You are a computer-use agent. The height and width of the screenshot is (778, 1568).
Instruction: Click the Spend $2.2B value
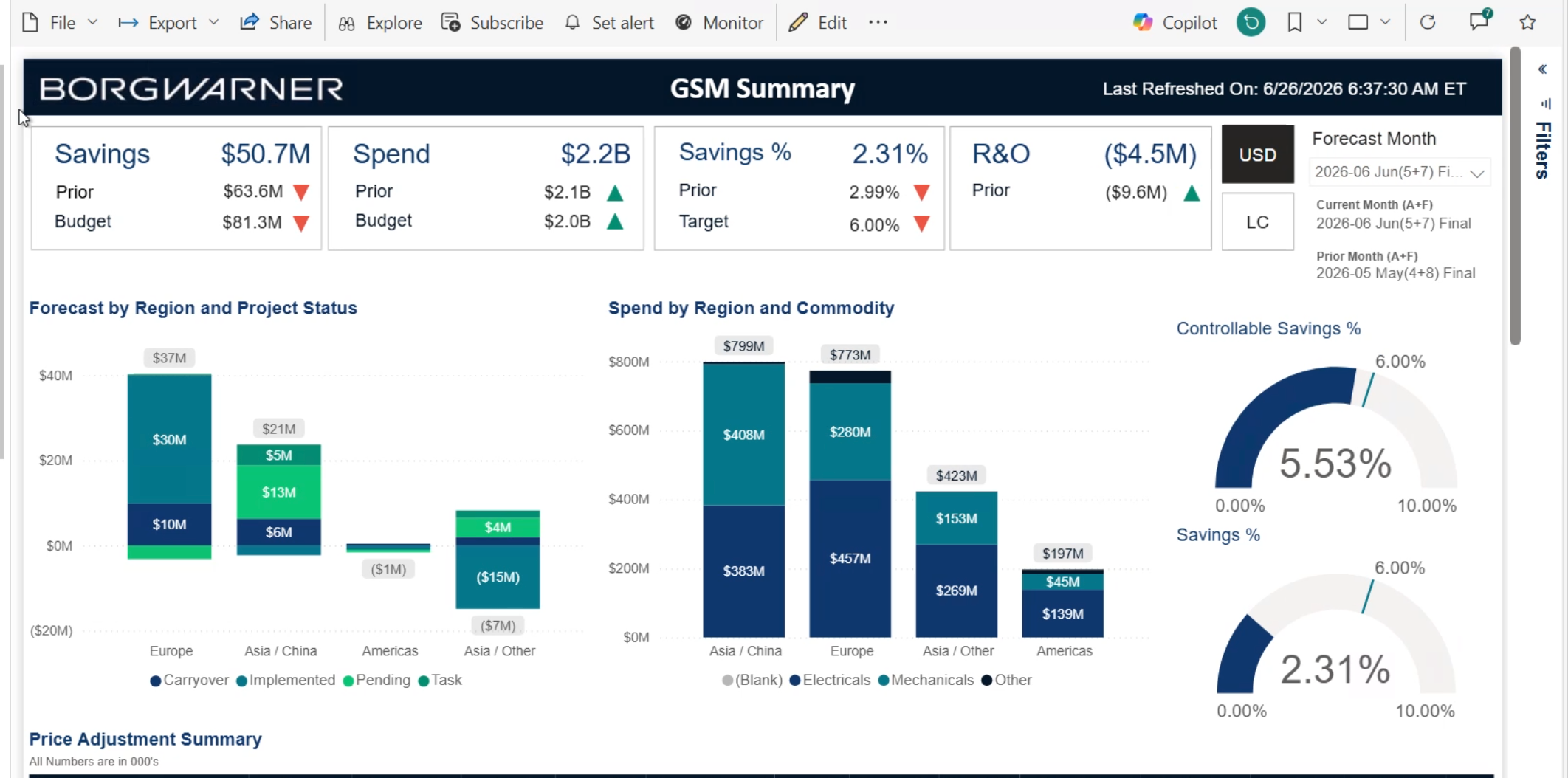pyautogui.click(x=595, y=154)
